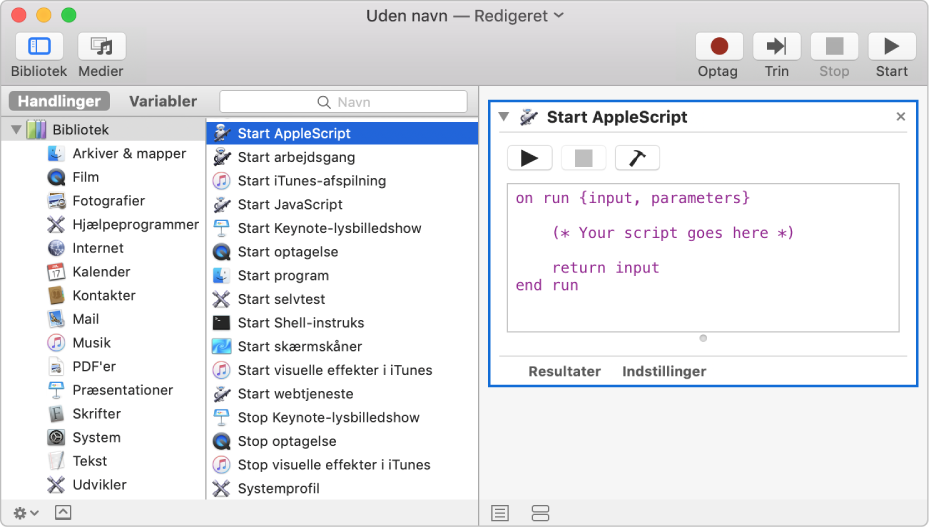Screen dimensions: 931x529
Task: Remove the Start AppleScript action with X
Action: click(x=900, y=117)
